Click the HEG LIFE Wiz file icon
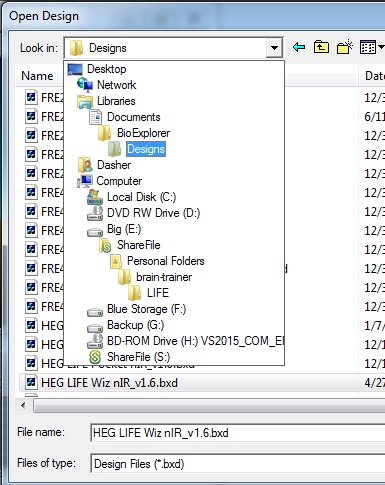The width and height of the screenshot is (385, 485). 31,382
